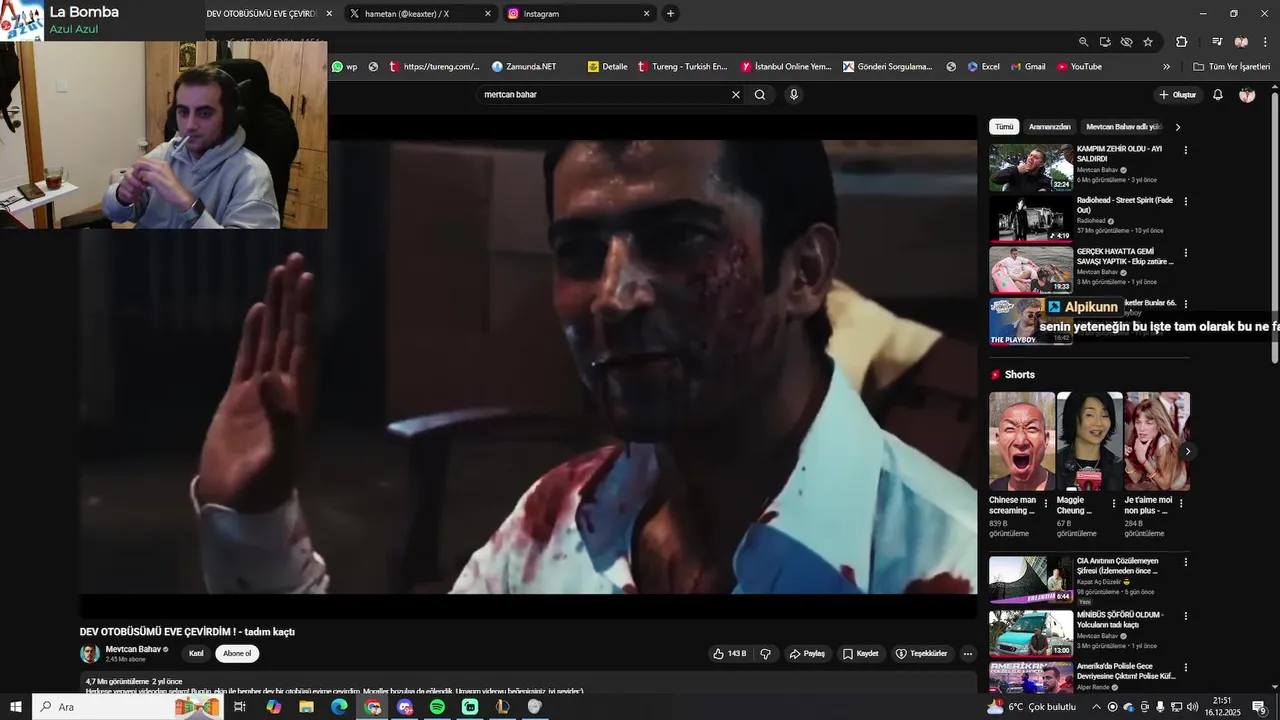Click the Oluştur create button
Screen dimensions: 1280x720
coord(1178,95)
